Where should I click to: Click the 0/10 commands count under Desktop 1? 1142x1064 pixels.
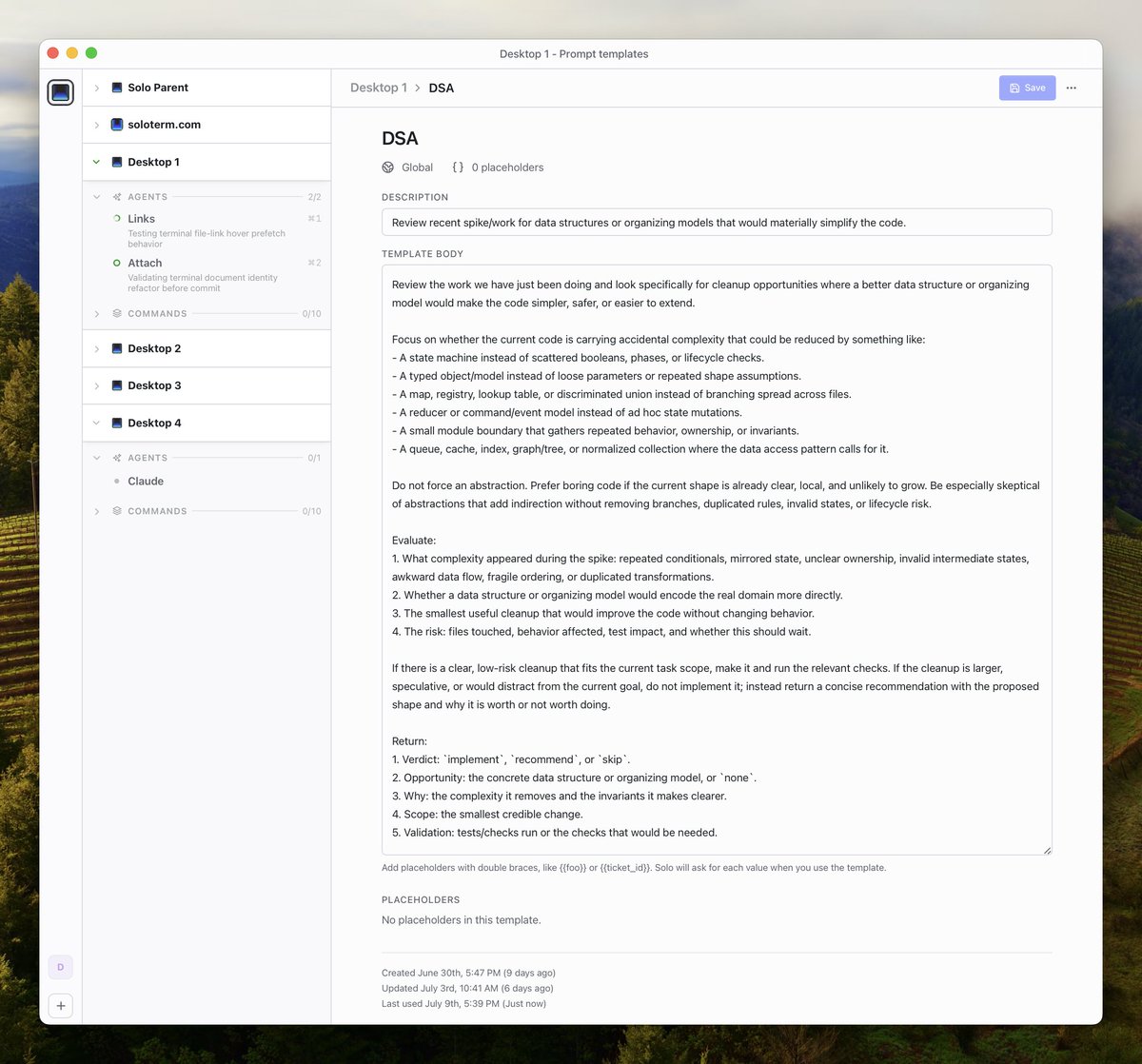pyautogui.click(x=311, y=313)
